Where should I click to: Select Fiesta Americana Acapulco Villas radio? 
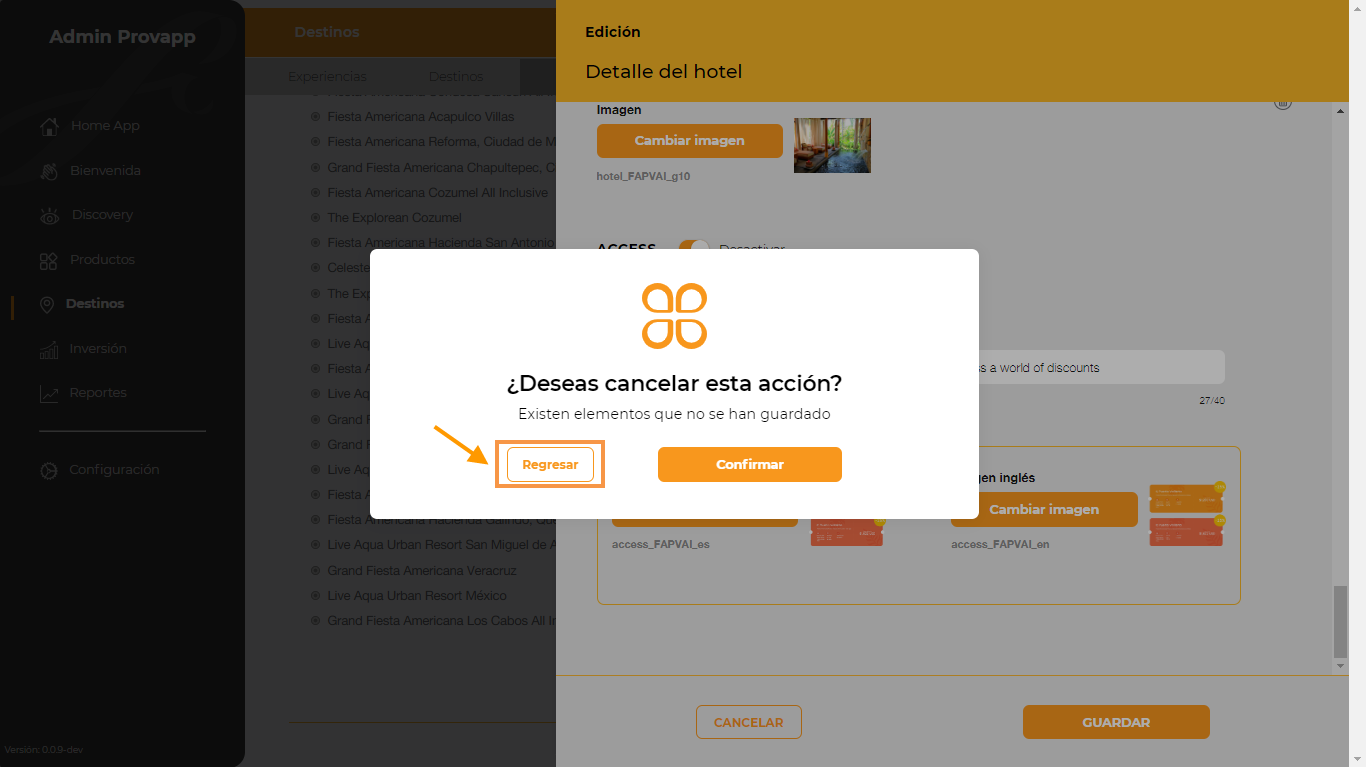pyautogui.click(x=315, y=117)
